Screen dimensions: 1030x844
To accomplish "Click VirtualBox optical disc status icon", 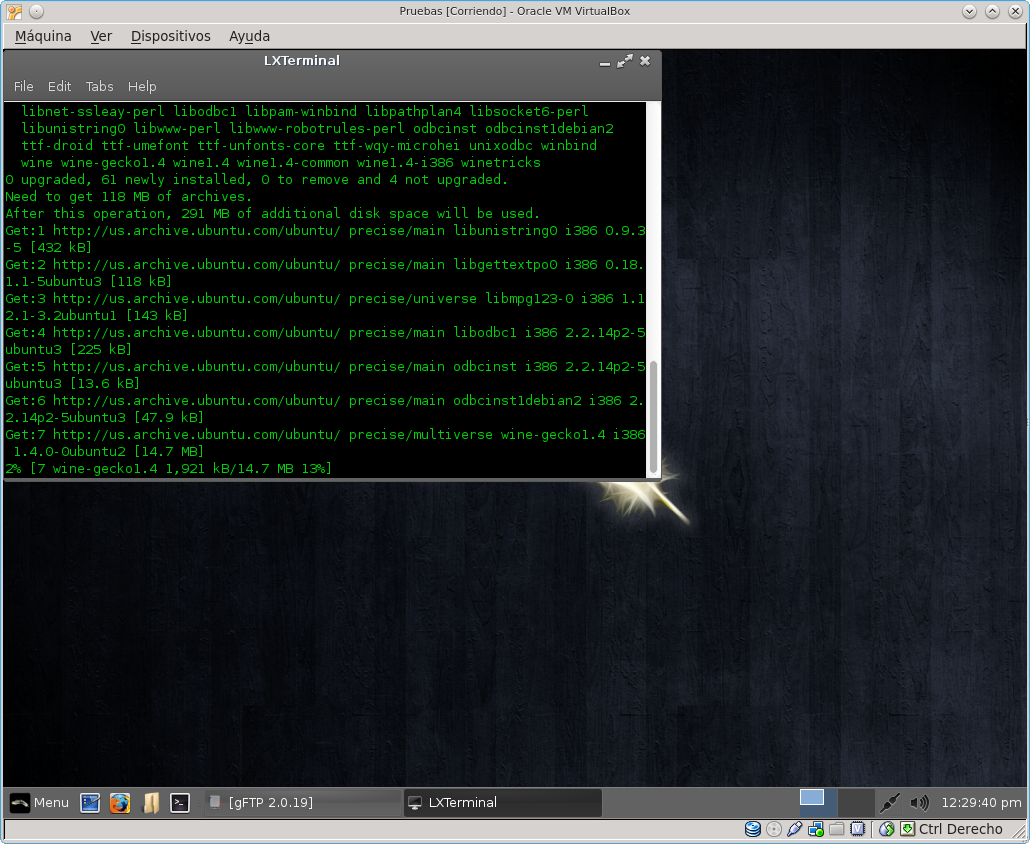I will click(773, 829).
